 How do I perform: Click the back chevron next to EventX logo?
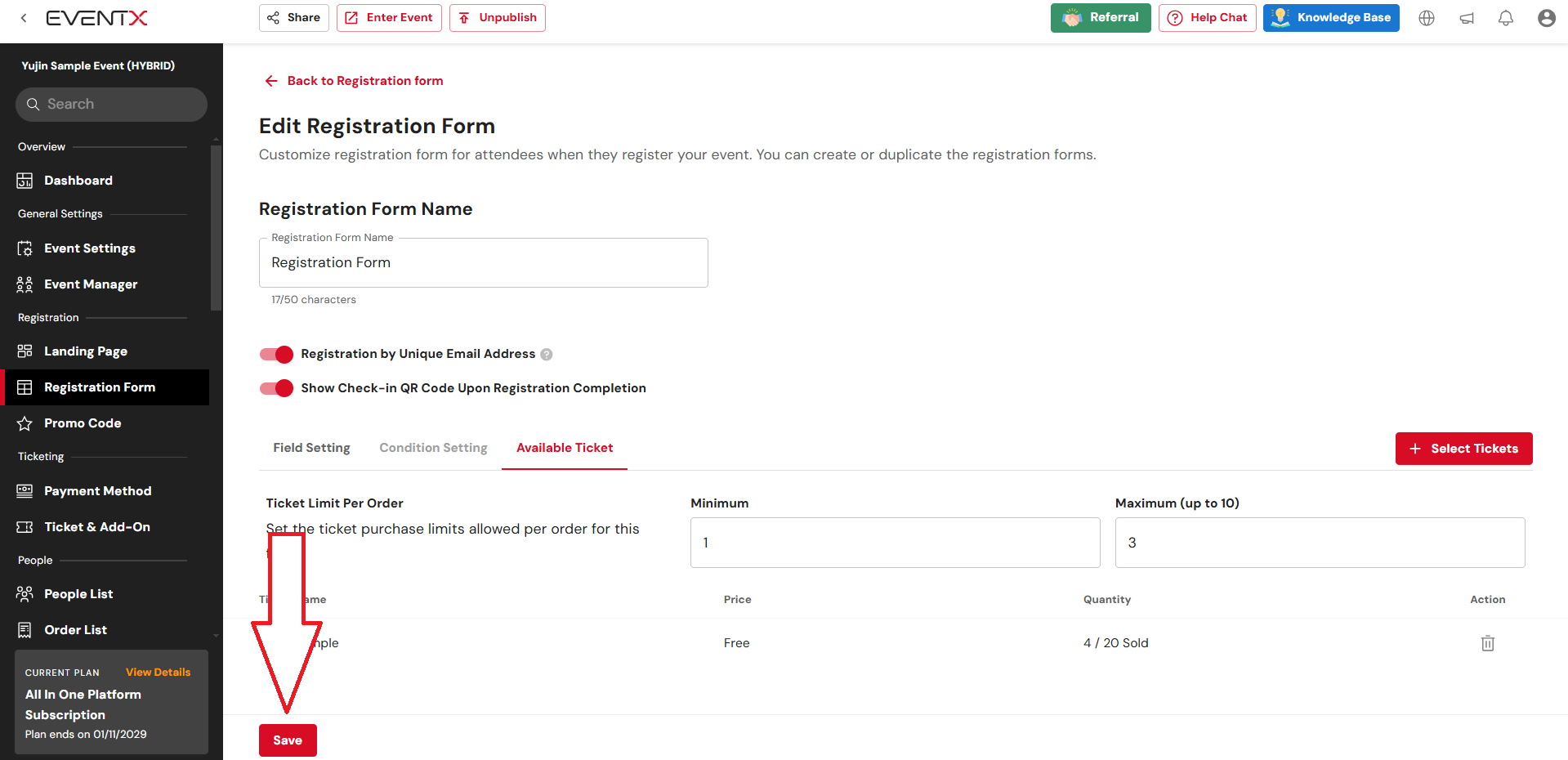coord(24,18)
